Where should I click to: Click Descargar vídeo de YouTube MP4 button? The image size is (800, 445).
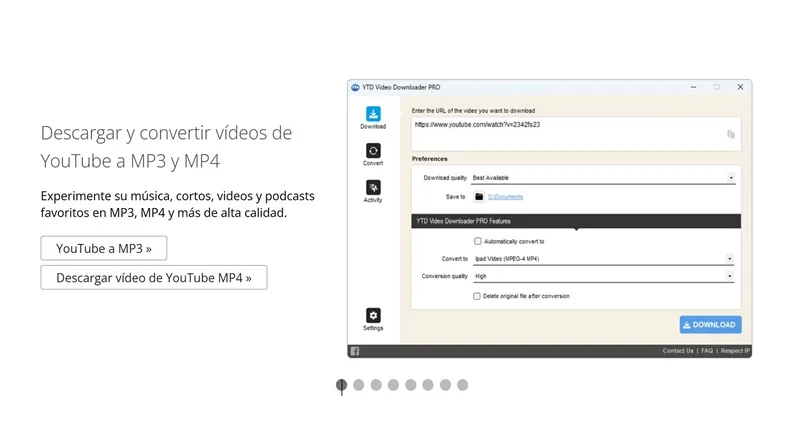[x=154, y=278]
